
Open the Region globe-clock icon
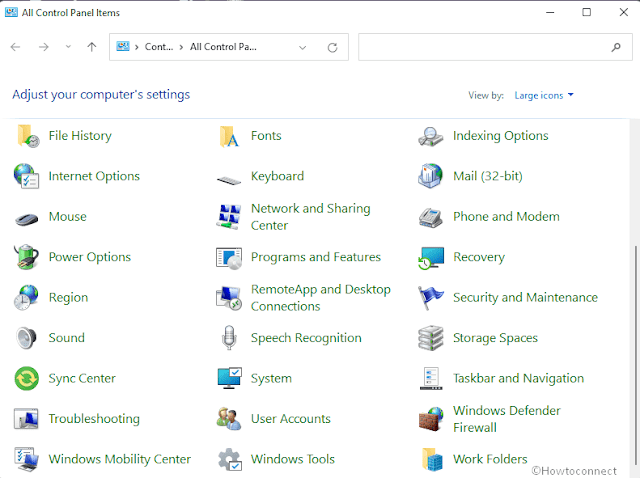click(x=26, y=297)
